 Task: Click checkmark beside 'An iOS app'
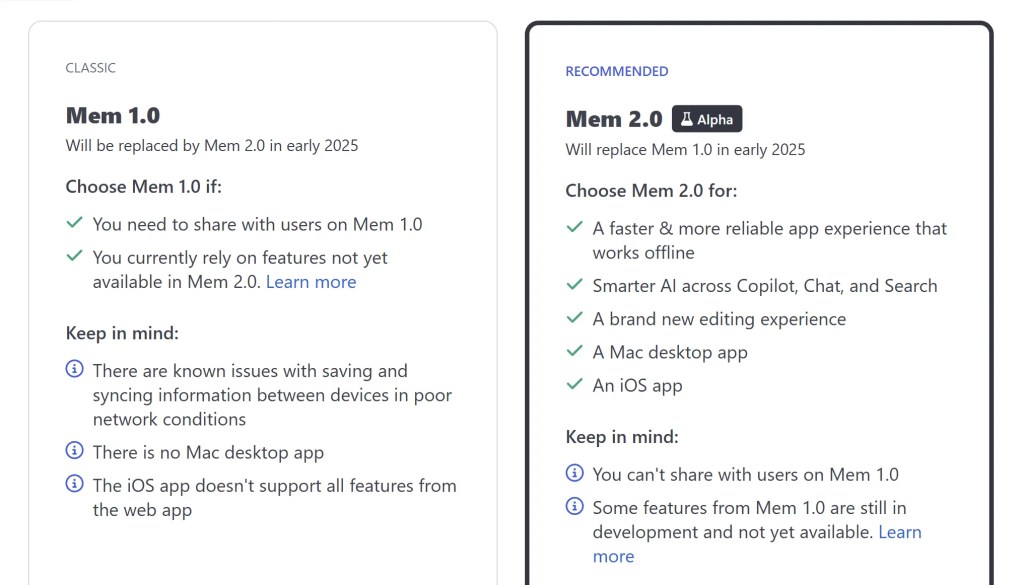pos(574,384)
